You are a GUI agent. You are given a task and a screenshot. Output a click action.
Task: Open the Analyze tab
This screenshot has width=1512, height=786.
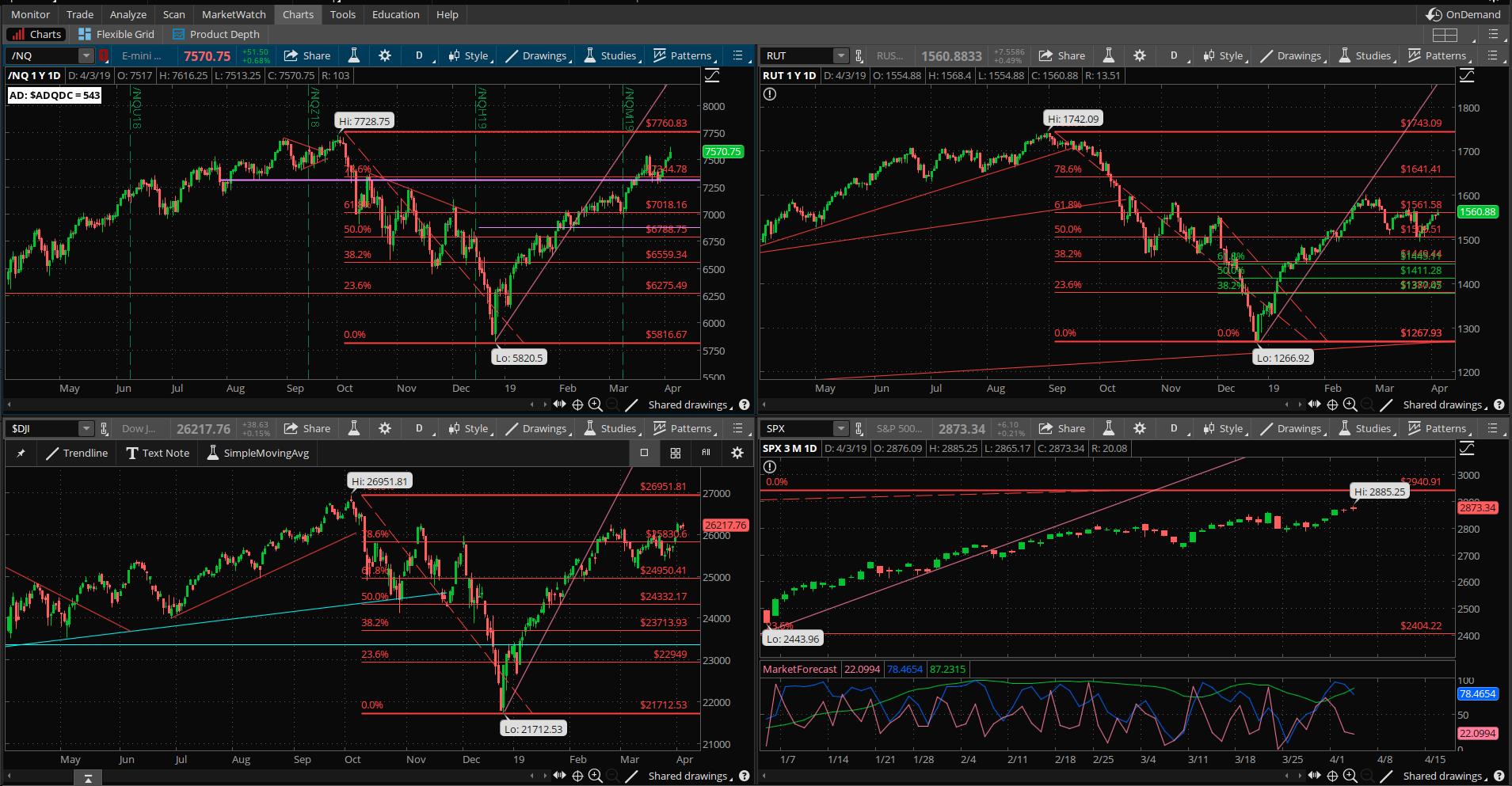[128, 14]
